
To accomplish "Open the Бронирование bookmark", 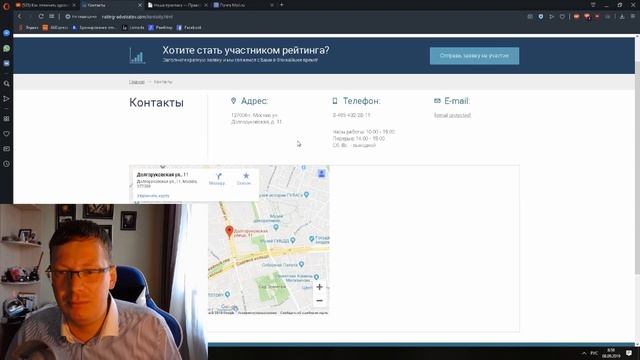I will coord(94,28).
